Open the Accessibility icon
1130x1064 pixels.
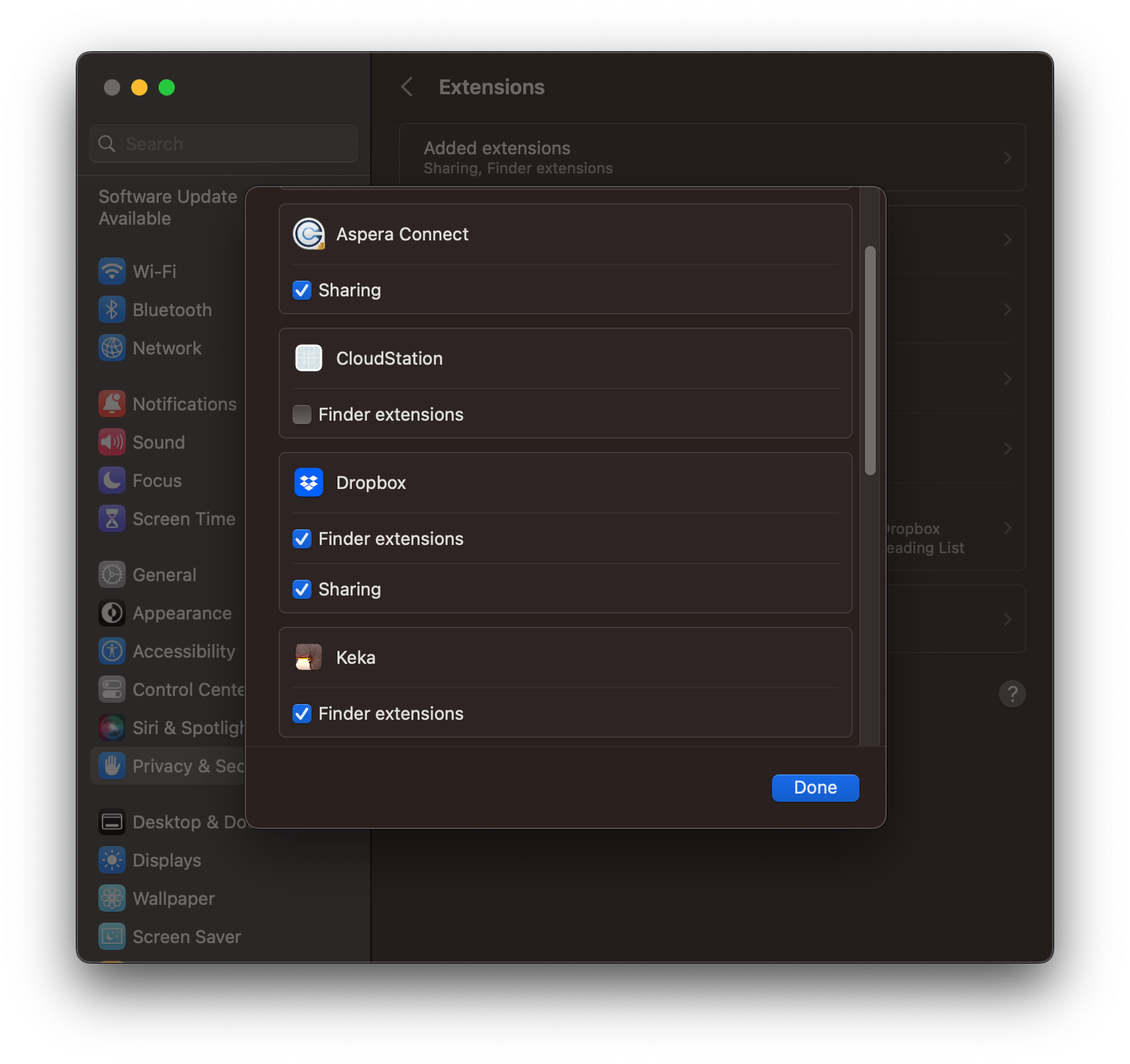112,651
